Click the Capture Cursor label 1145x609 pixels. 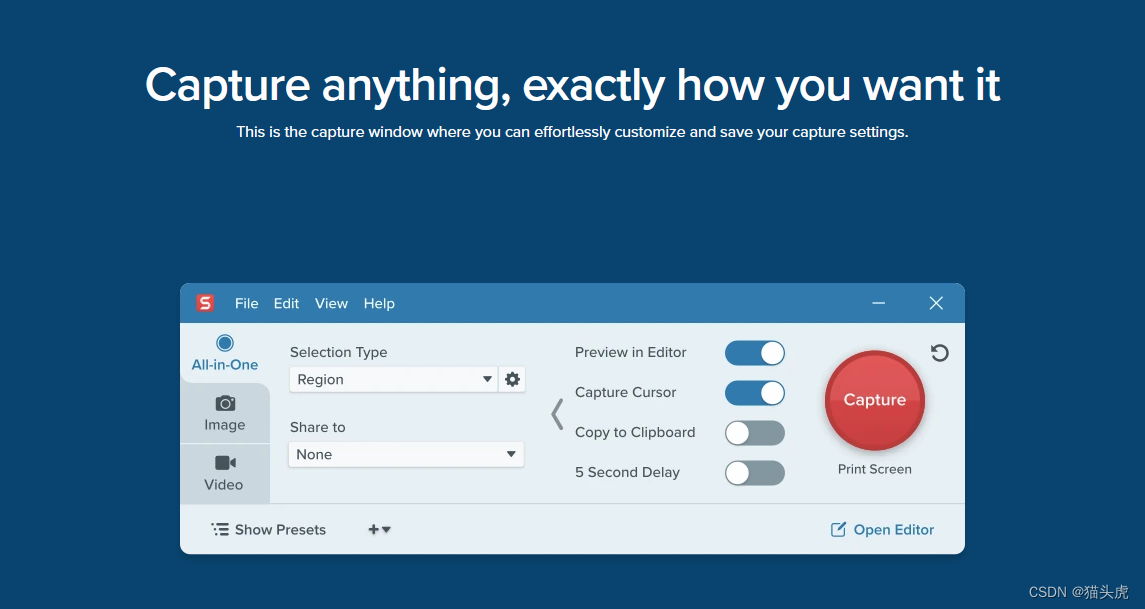click(626, 392)
